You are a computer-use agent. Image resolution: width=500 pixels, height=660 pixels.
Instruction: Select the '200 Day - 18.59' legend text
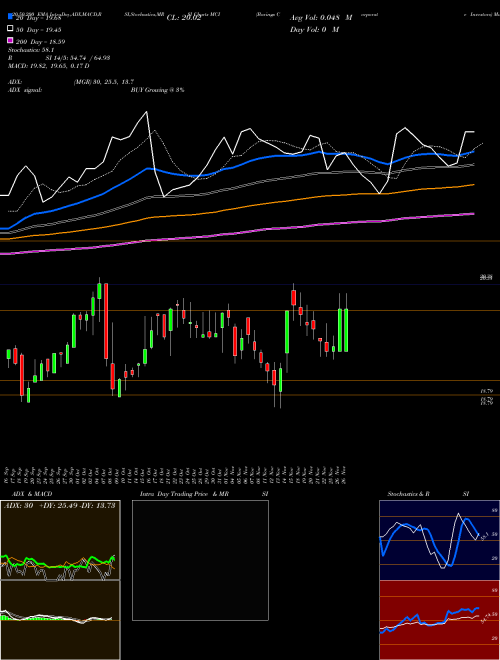(40, 42)
